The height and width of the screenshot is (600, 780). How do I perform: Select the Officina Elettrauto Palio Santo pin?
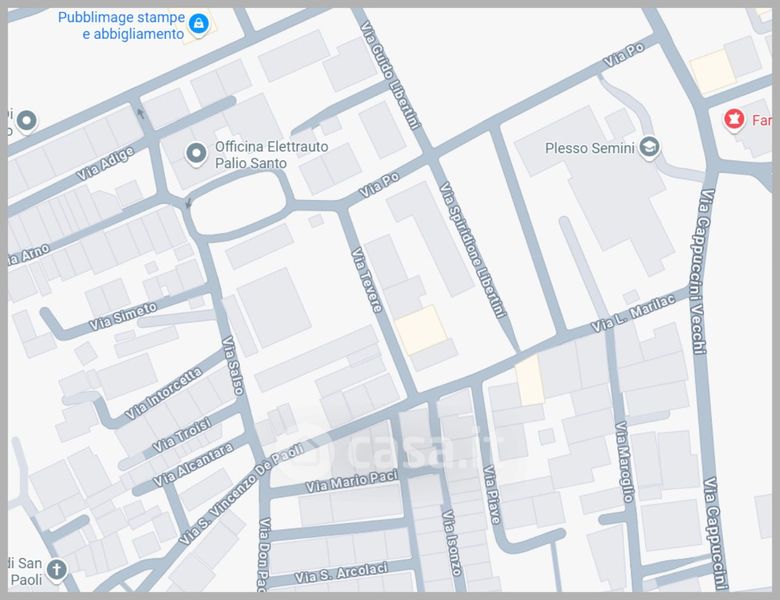coord(197,153)
